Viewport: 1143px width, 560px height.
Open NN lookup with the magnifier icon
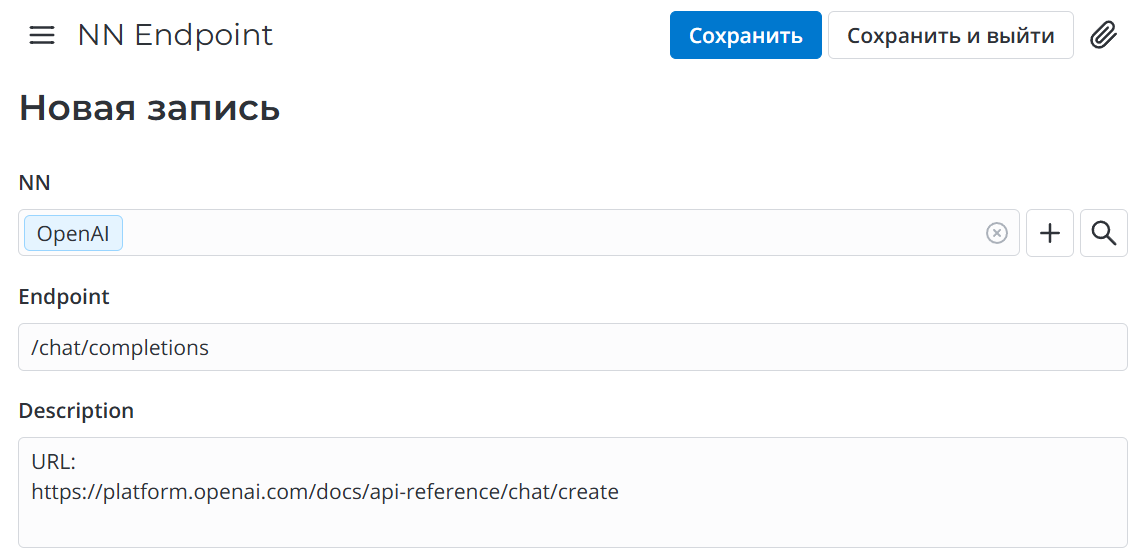1104,233
